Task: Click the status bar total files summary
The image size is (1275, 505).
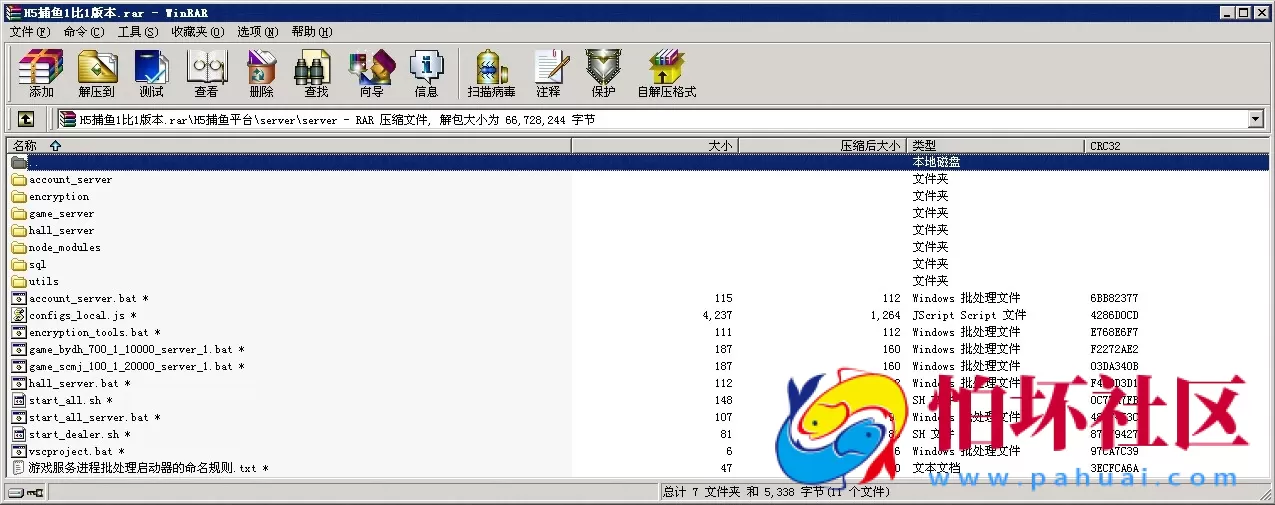Action: [775, 492]
